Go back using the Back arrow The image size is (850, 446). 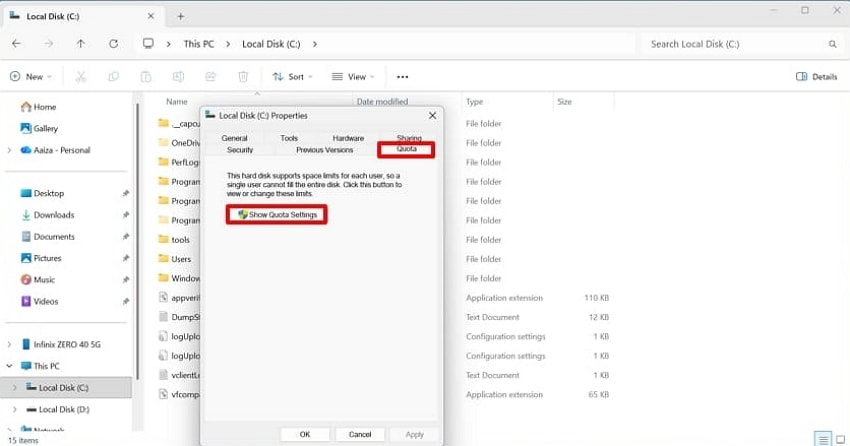click(16, 44)
